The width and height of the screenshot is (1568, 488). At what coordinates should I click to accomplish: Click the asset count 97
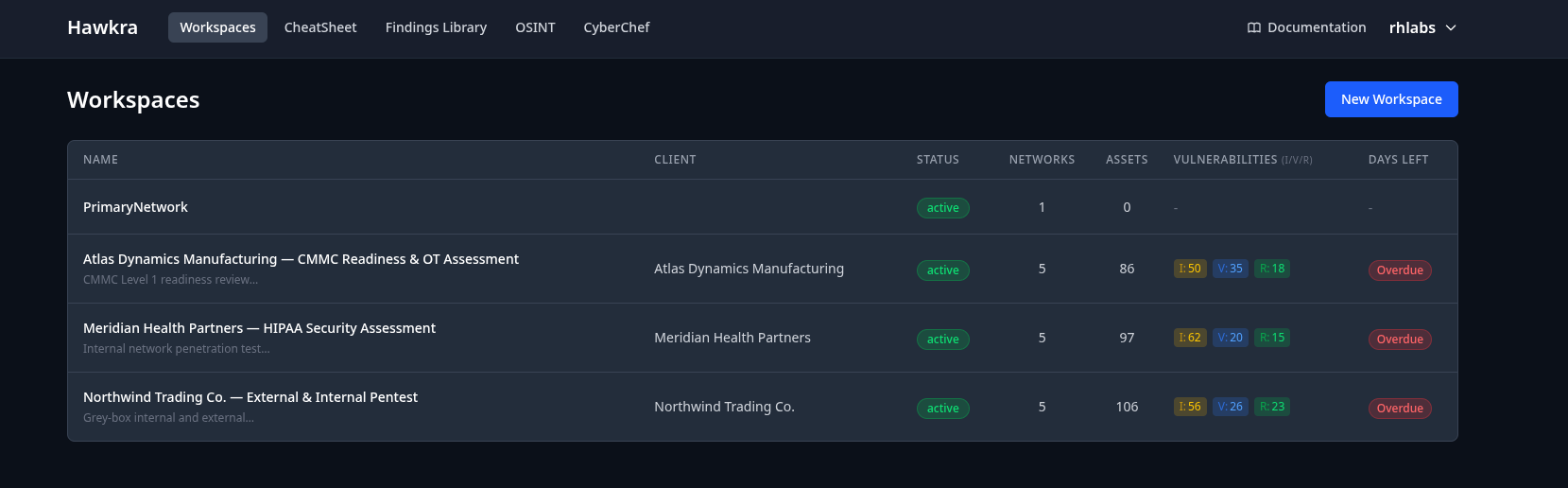[x=1127, y=338]
